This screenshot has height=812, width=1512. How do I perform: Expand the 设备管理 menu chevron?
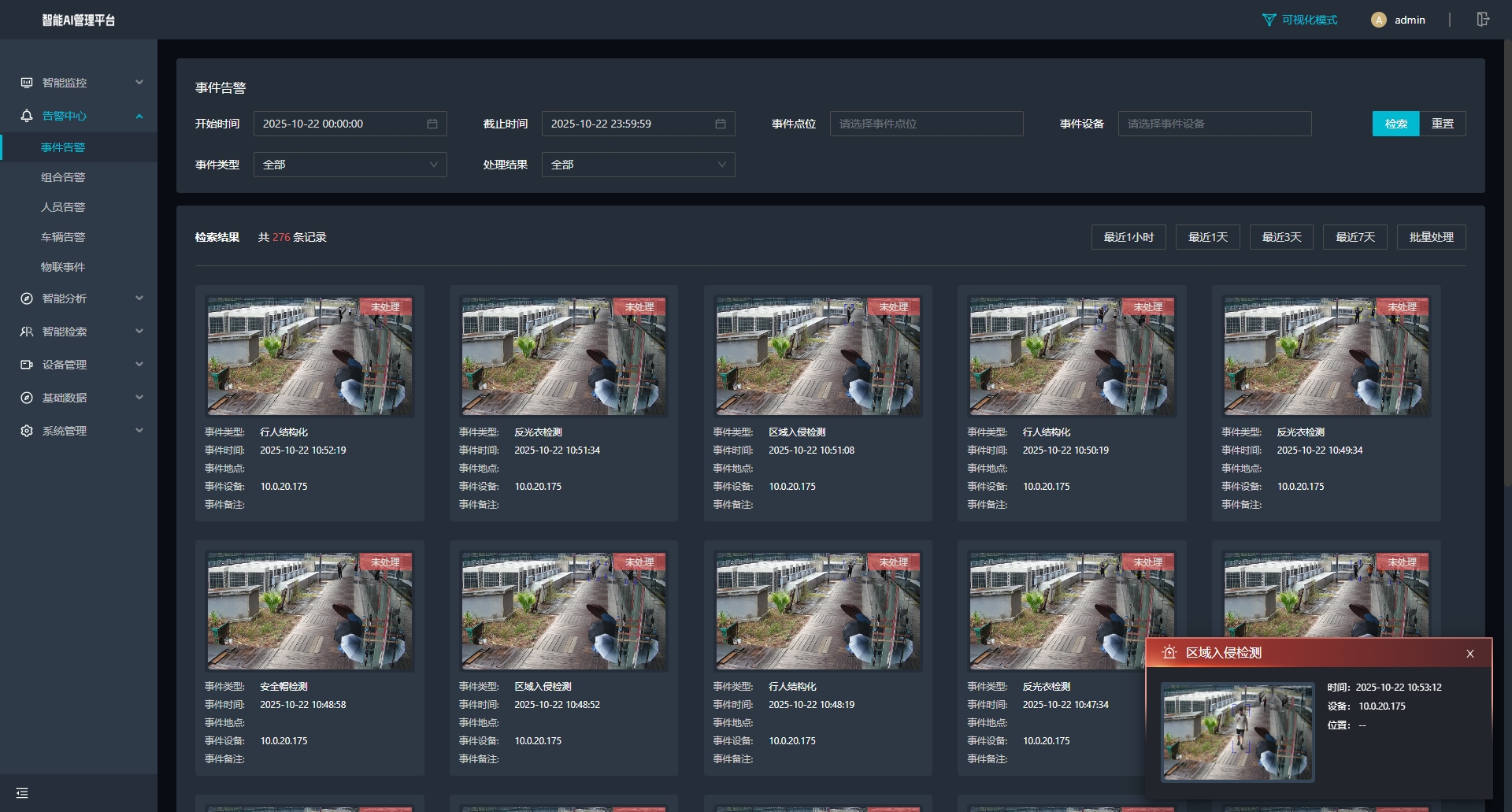[x=139, y=364]
